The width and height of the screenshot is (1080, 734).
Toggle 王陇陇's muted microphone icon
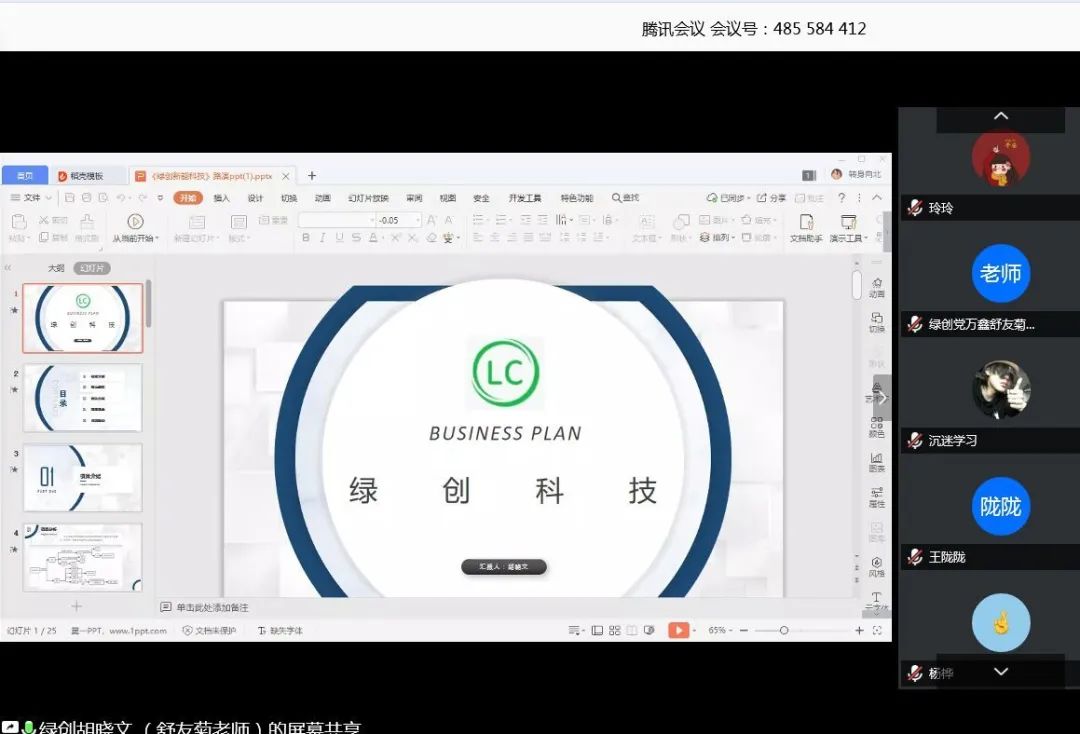tap(915, 556)
